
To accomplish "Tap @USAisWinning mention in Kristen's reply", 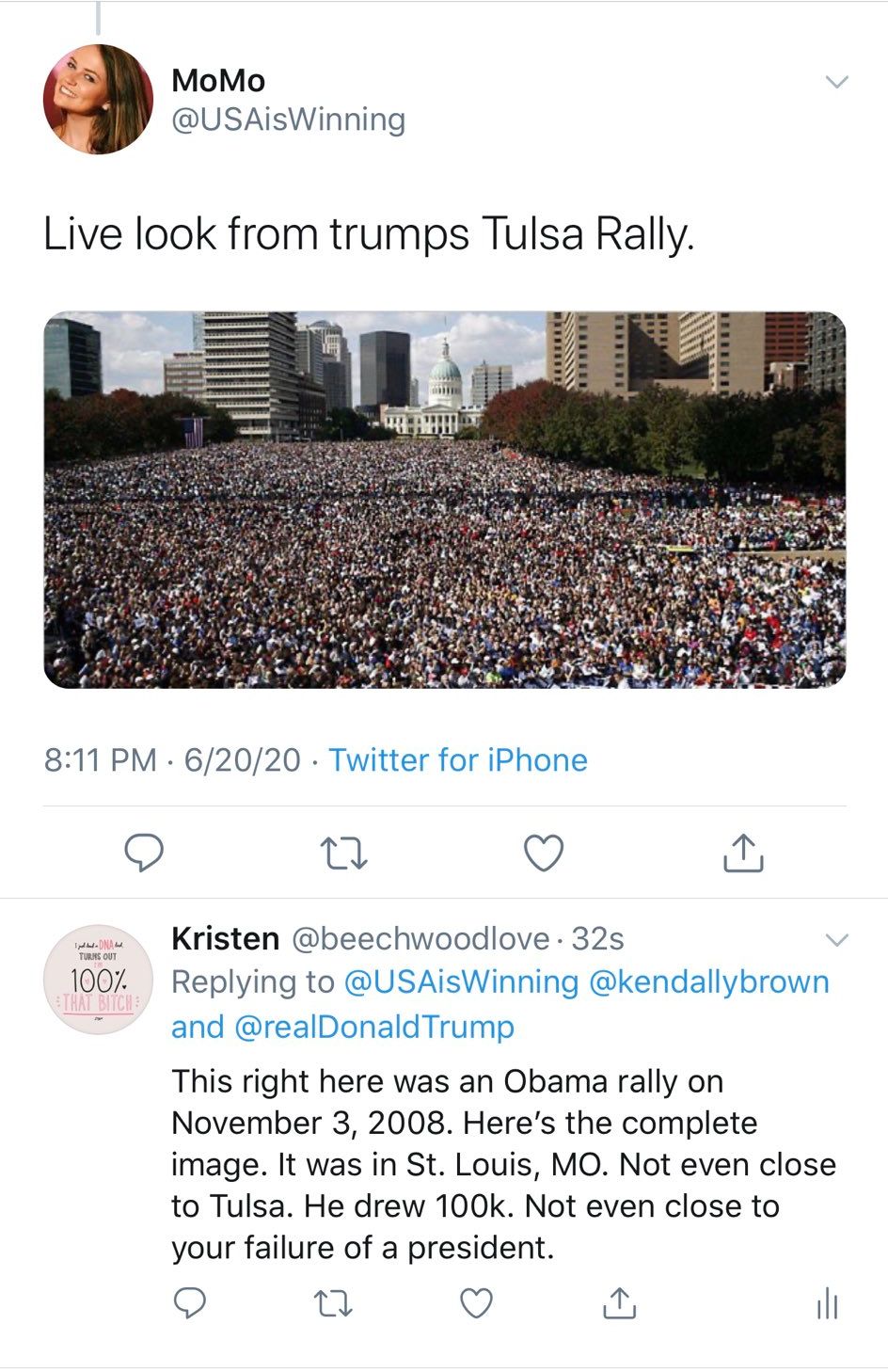I will point(461,981).
